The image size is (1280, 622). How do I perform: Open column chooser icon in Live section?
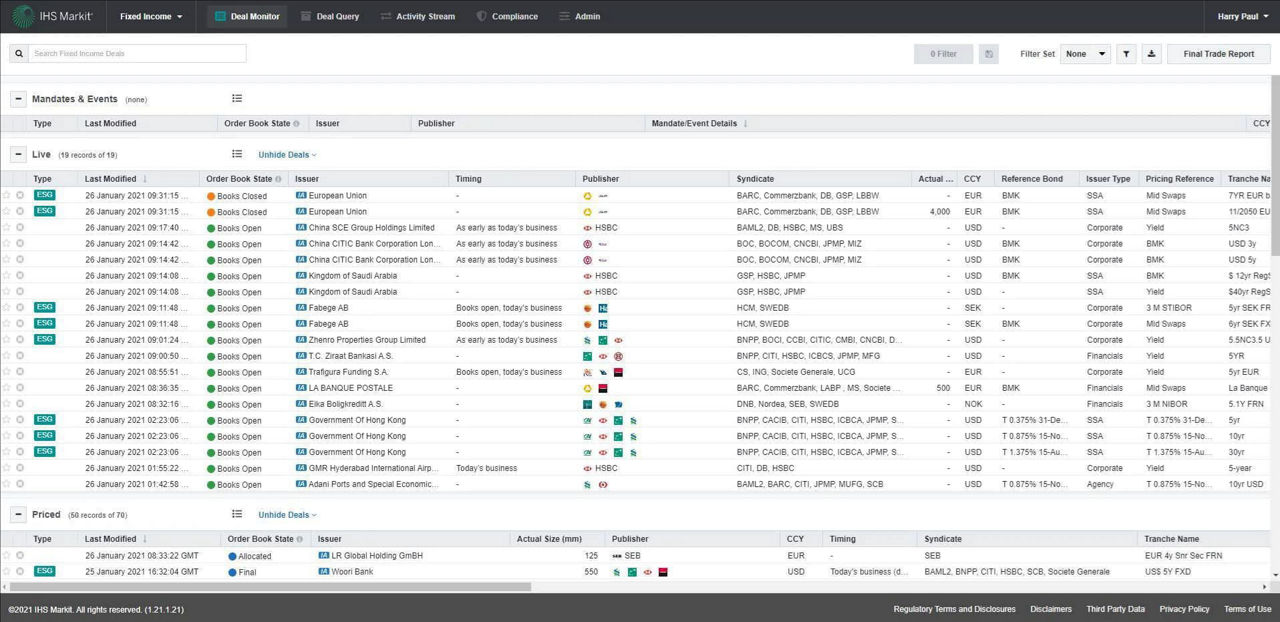click(237, 154)
